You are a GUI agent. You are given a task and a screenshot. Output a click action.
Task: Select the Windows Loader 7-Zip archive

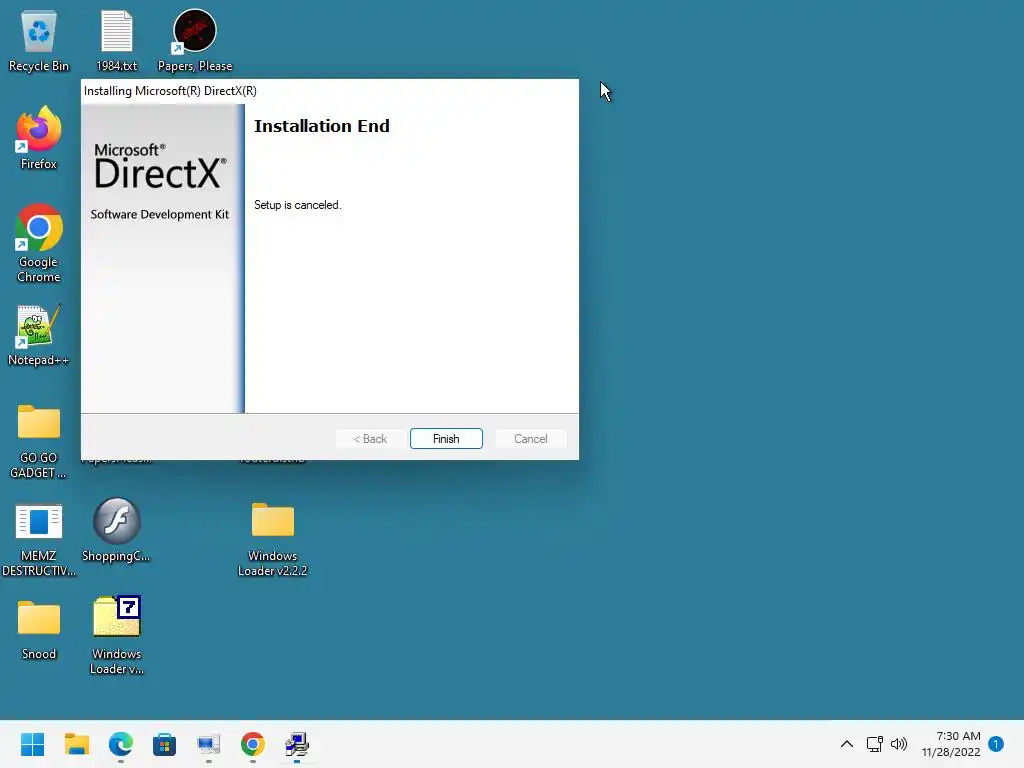click(116, 635)
